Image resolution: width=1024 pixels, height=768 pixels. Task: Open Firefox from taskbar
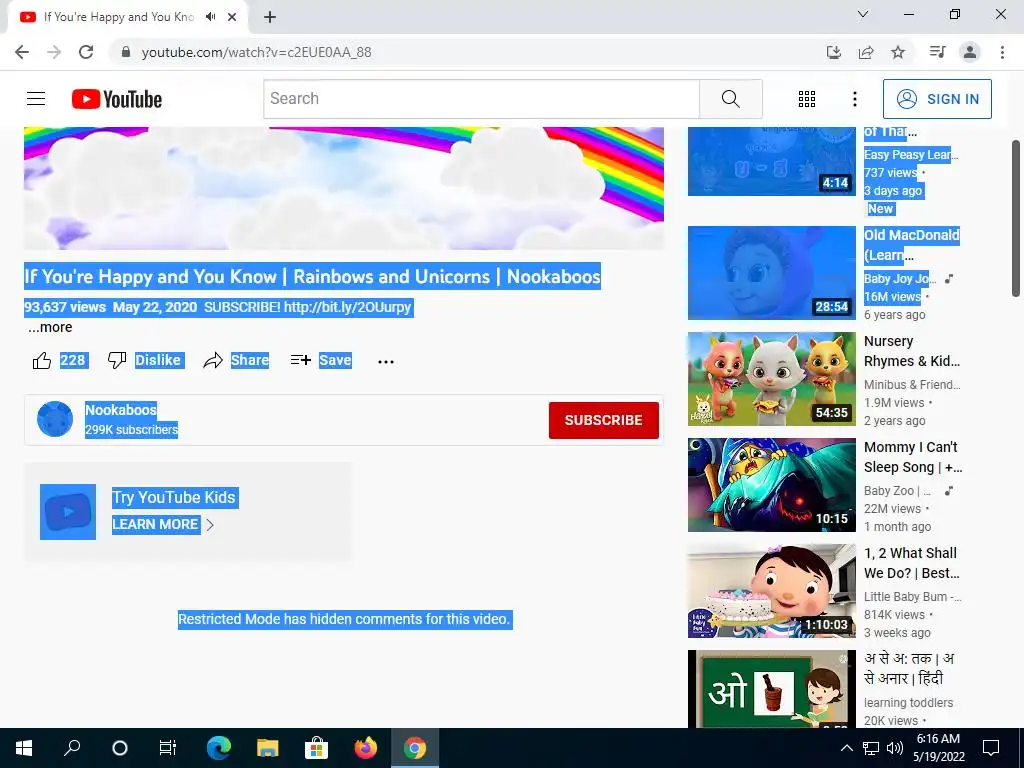coord(366,748)
